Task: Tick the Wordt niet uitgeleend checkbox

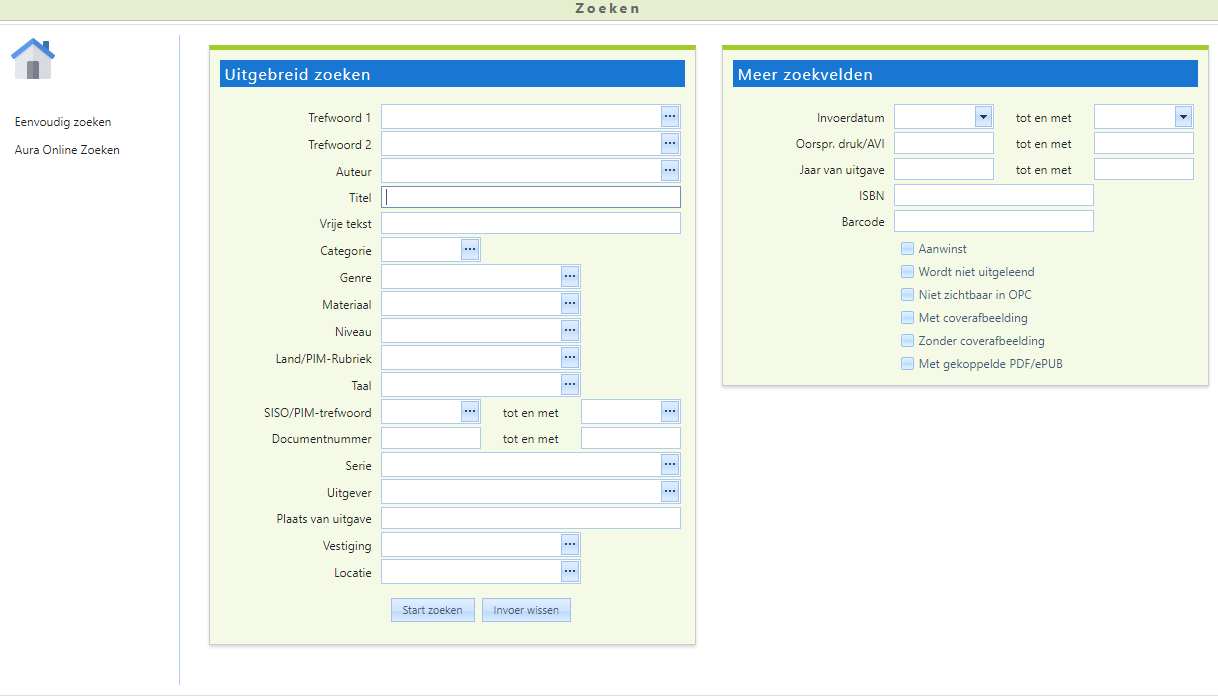Action: [908, 272]
